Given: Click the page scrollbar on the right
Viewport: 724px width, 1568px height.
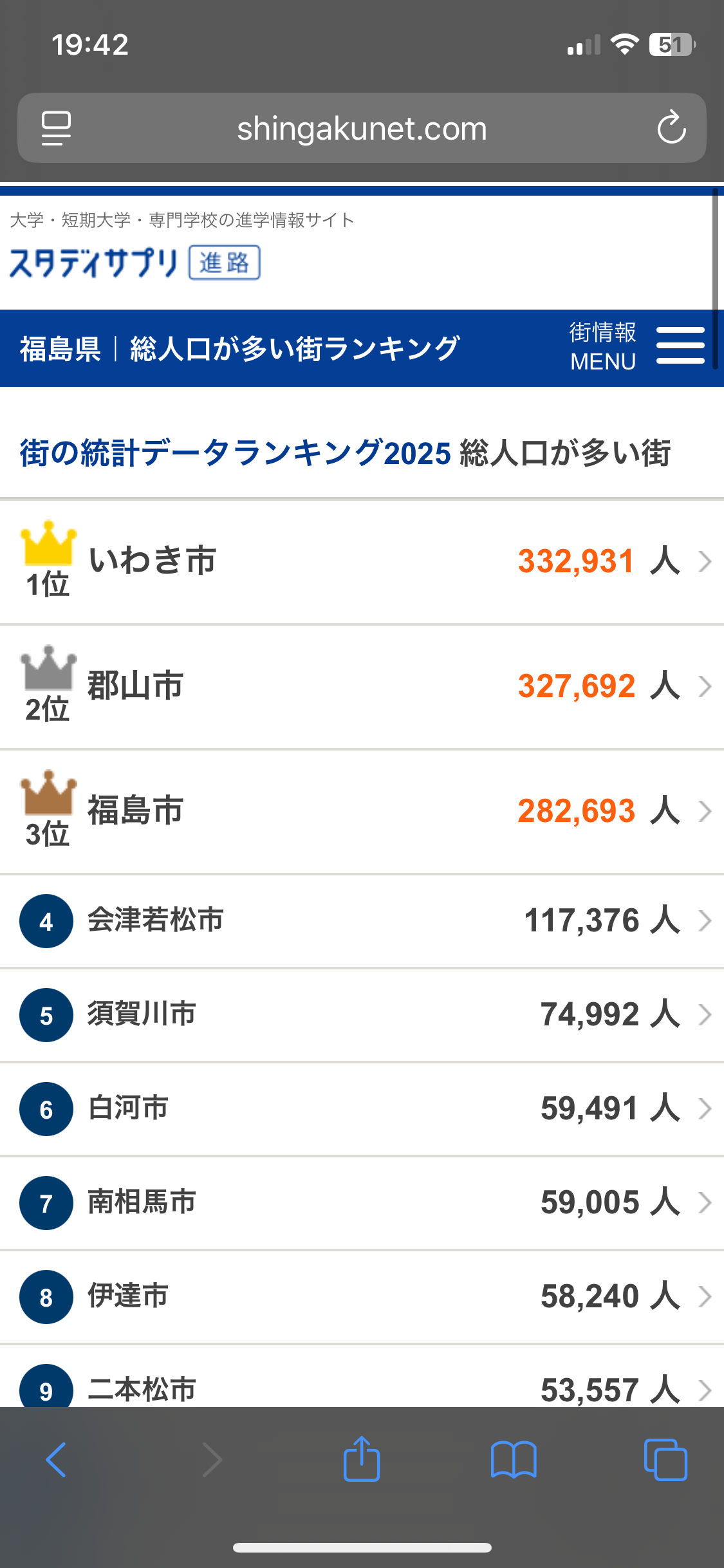Looking at the screenshot, I should (715, 278).
